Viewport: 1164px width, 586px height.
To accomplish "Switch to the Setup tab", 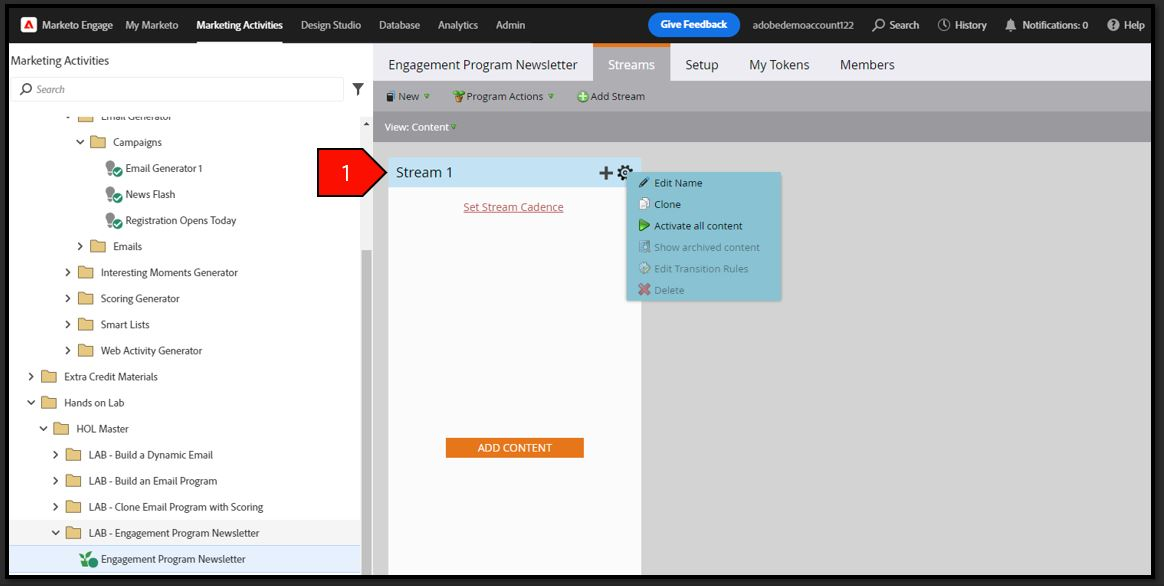I will pyautogui.click(x=702, y=65).
